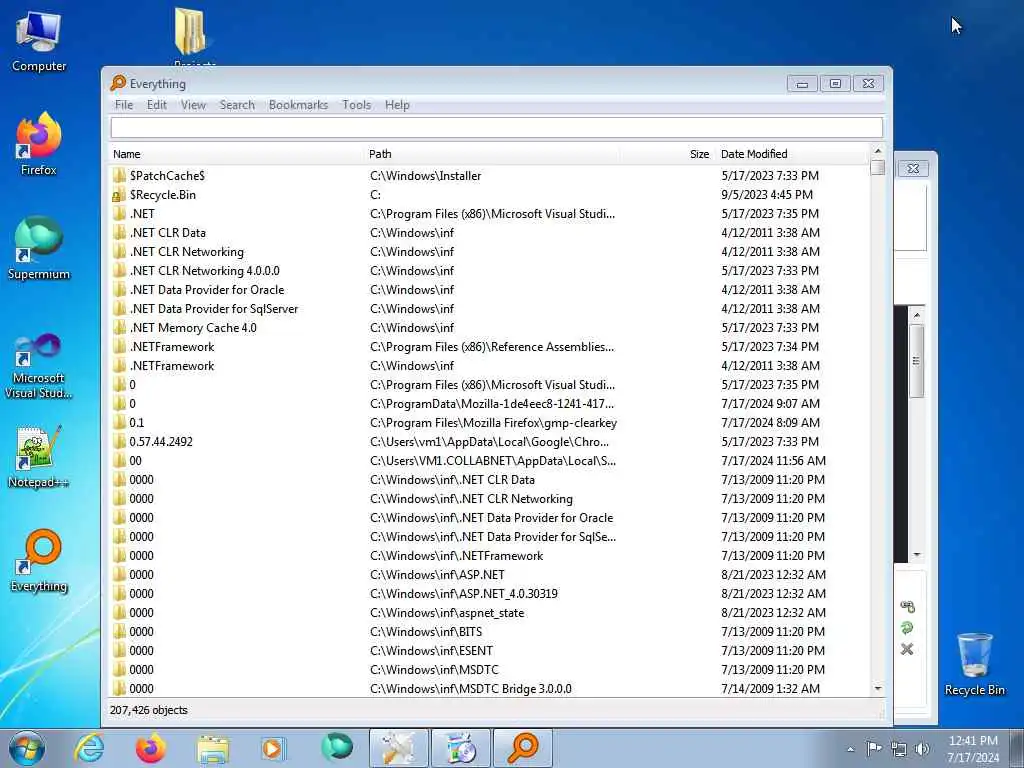Click the green refresh icon in background window
1024x768 pixels.
pos(907,628)
